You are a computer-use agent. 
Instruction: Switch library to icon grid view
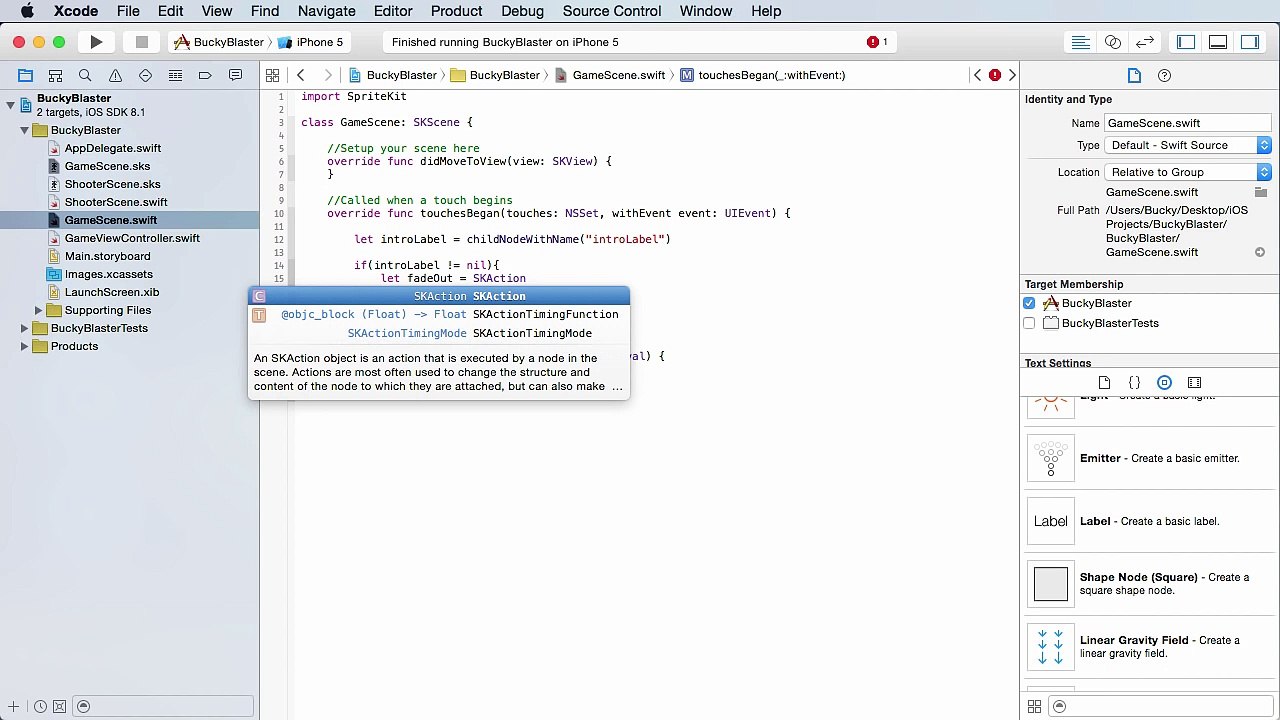[1034, 707]
